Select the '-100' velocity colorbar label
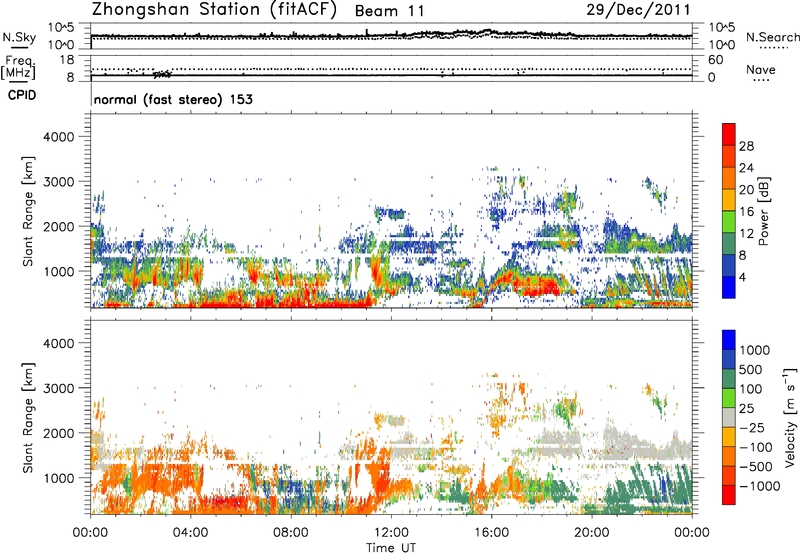The image size is (800, 554). pos(756,447)
